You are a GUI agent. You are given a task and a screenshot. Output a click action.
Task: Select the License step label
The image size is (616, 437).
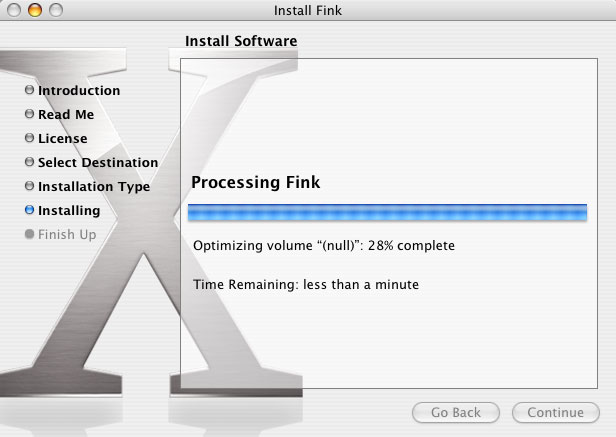click(x=62, y=138)
